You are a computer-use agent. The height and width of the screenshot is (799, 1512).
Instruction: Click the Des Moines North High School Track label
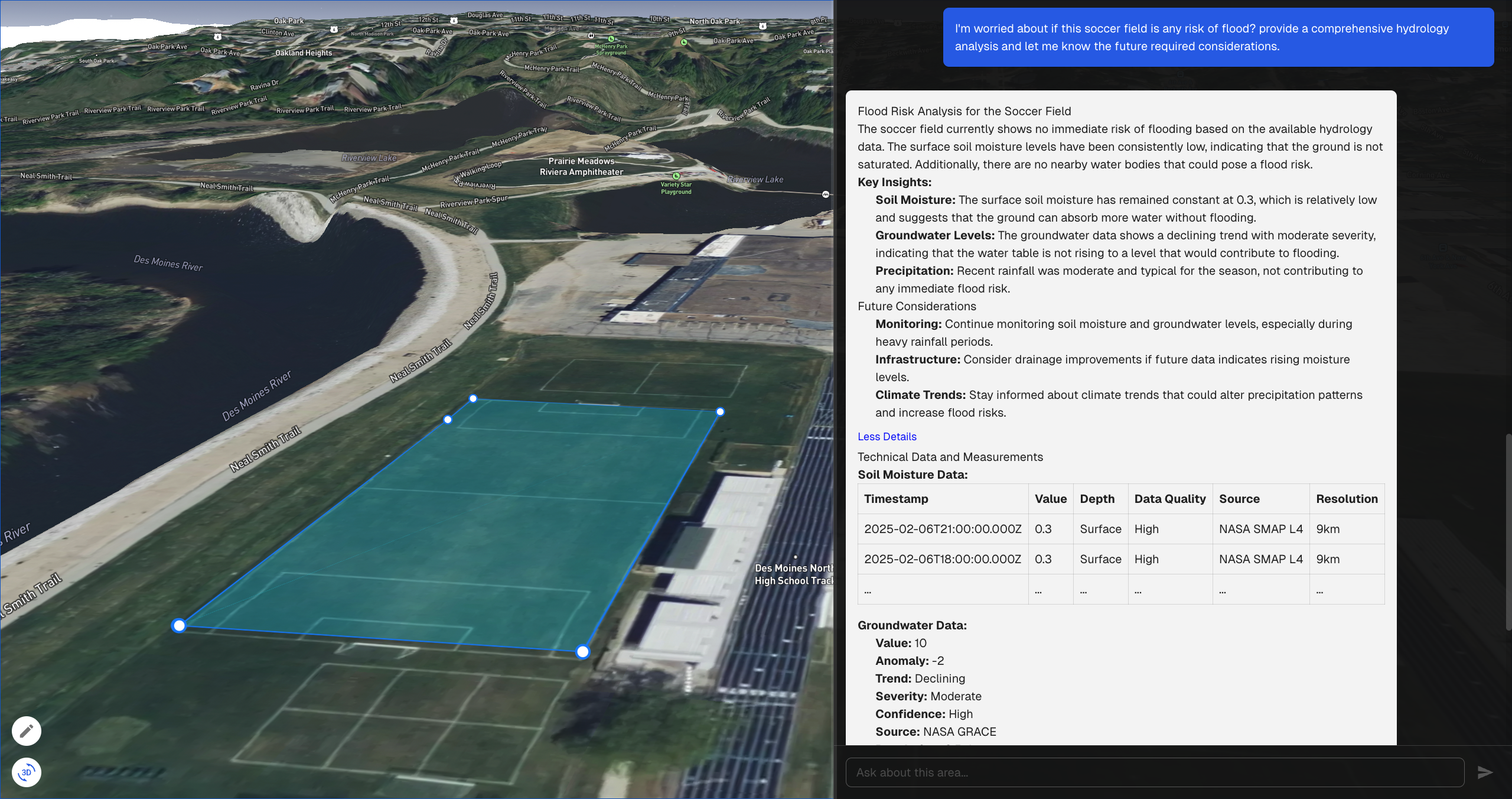tap(793, 574)
